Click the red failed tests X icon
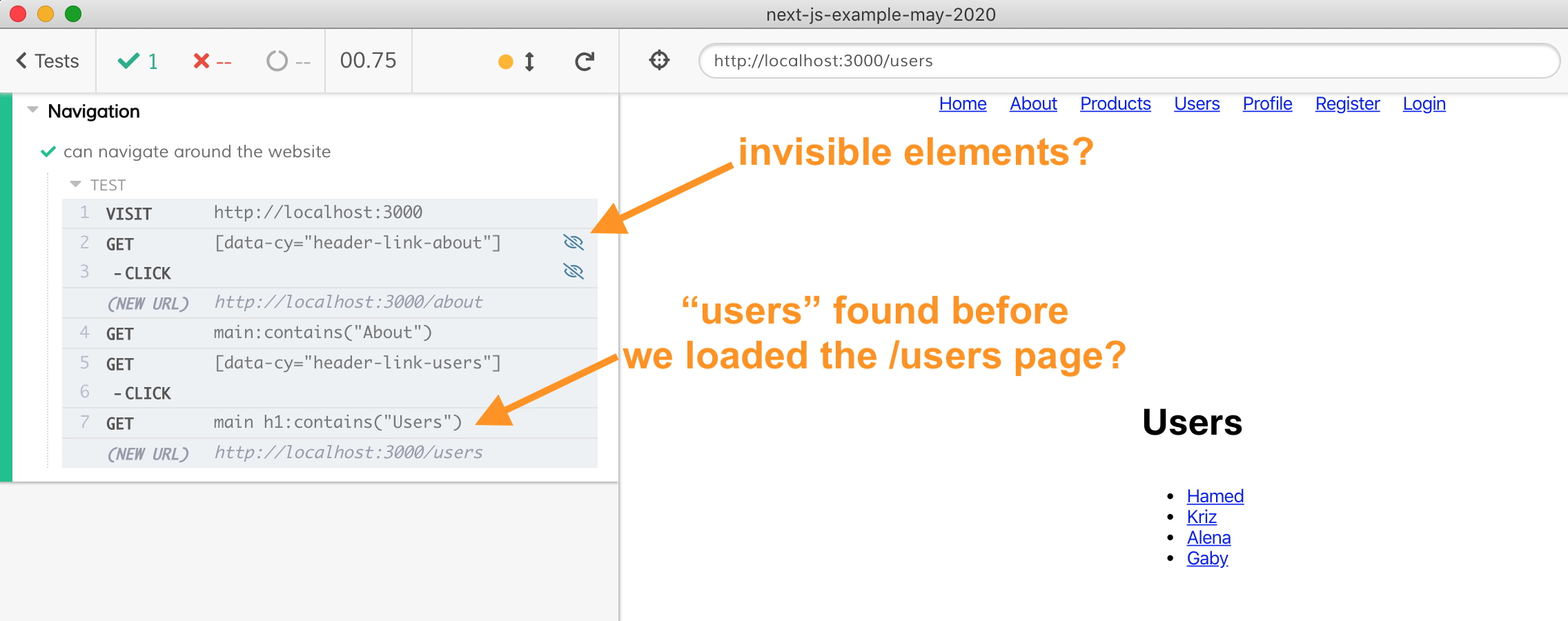 202,61
